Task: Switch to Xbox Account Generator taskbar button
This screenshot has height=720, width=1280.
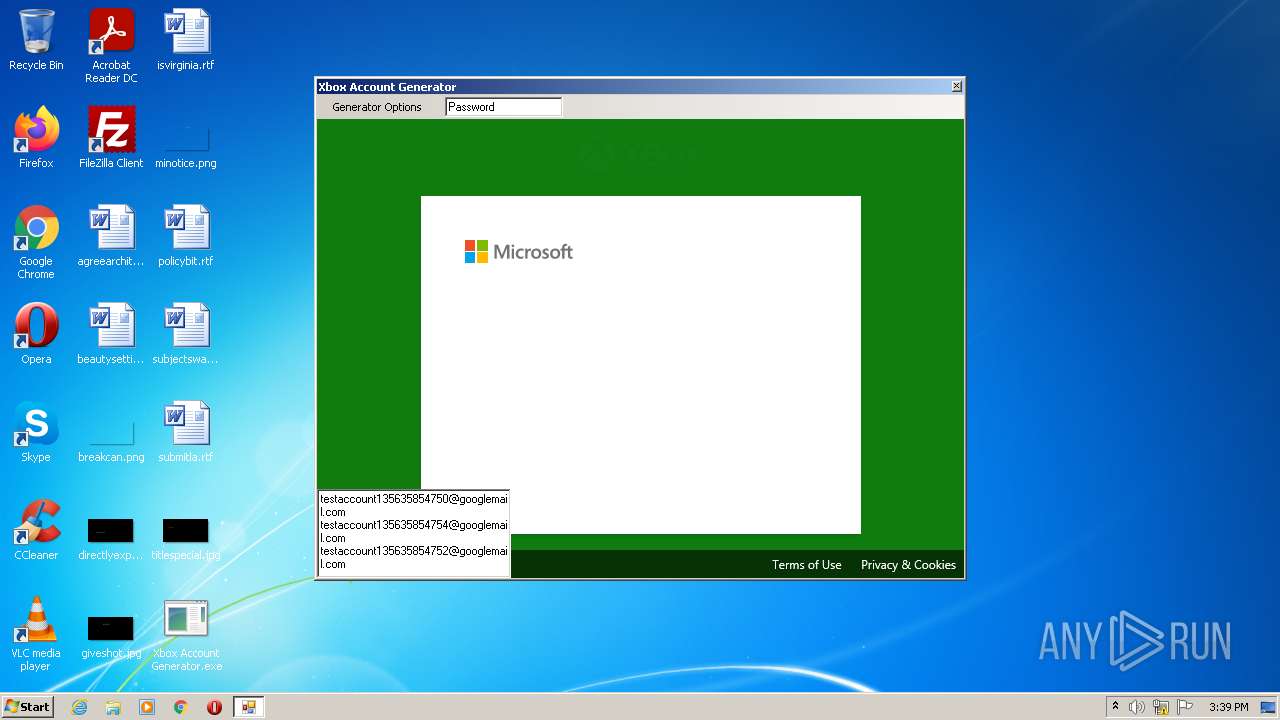Action: pyautogui.click(x=248, y=707)
